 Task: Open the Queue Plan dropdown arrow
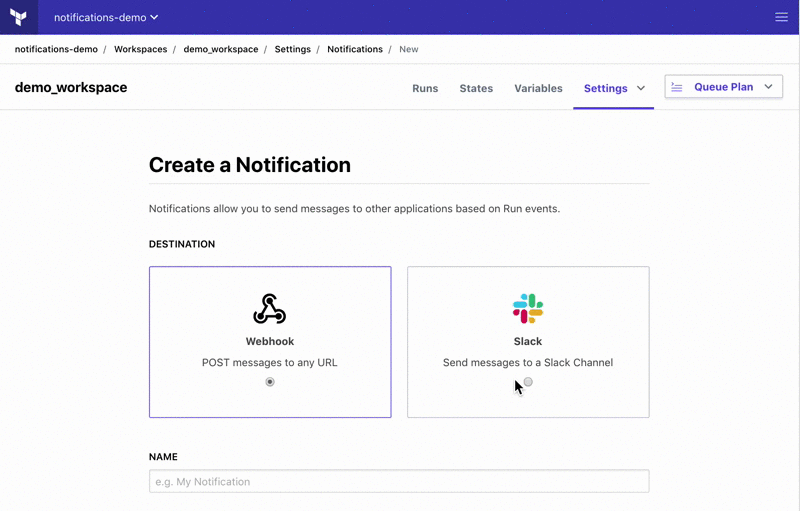tap(768, 87)
